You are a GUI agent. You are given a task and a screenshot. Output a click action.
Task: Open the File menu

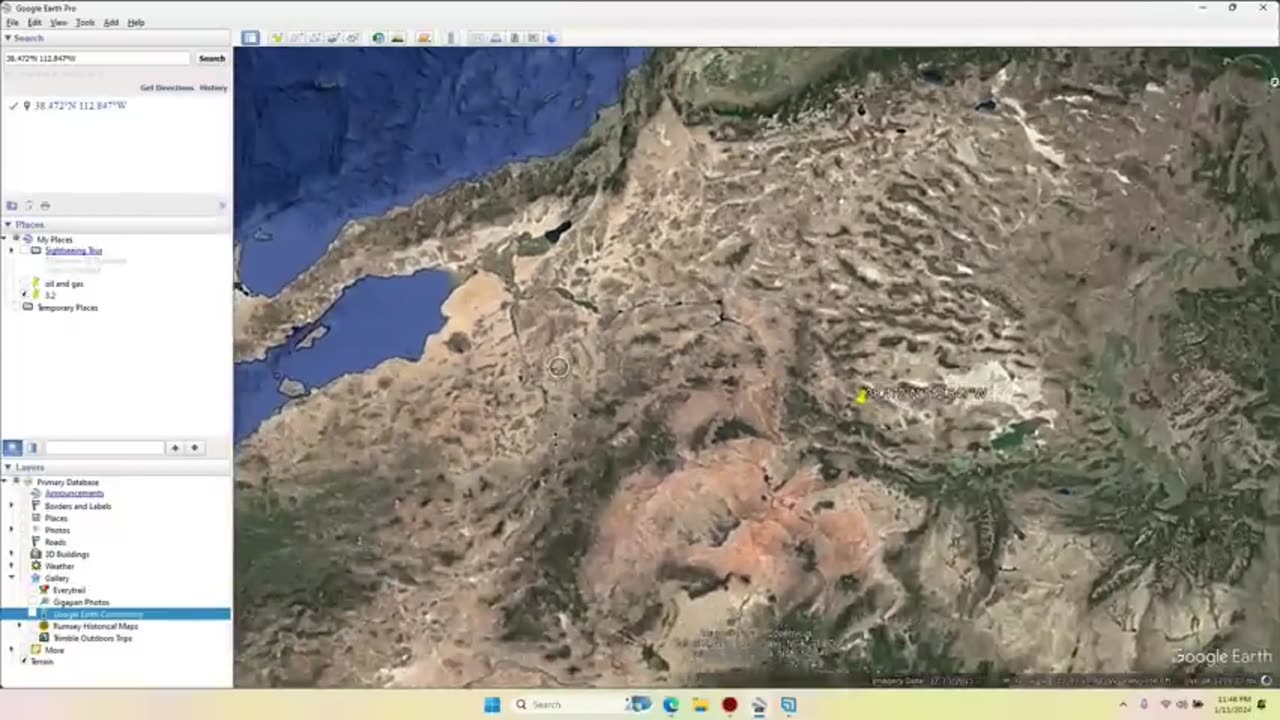[12, 22]
